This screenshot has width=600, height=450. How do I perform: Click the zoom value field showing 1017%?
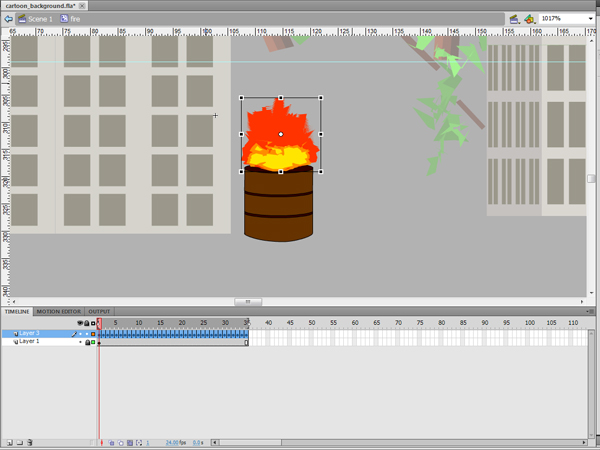click(562, 18)
